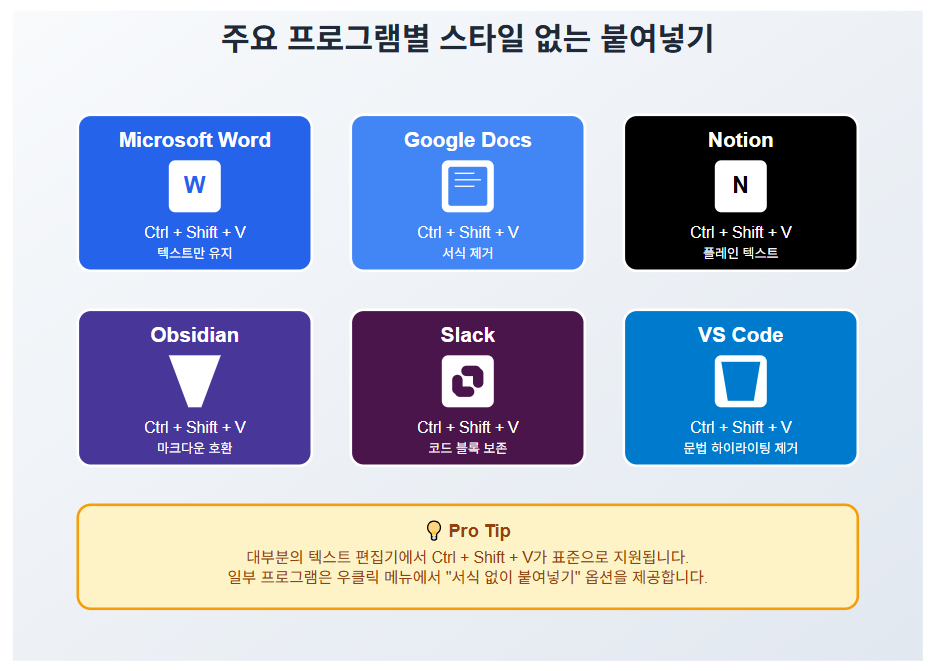Click the tip line starting '대부분의 텍스트 편집기에서'
This screenshot has height=671, width=939.
[x=468, y=557]
